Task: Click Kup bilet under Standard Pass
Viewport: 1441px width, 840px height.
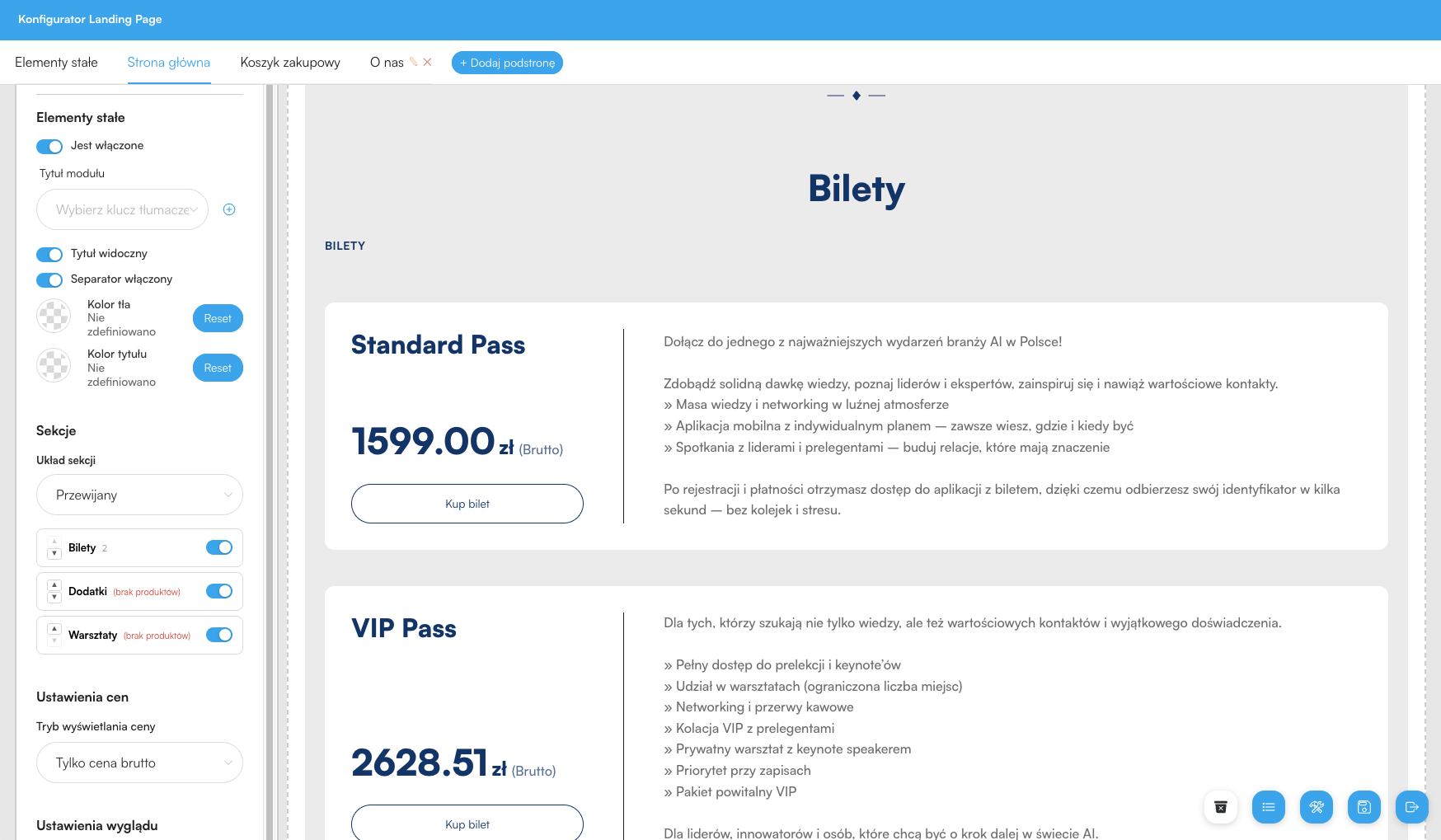Action: point(467,504)
